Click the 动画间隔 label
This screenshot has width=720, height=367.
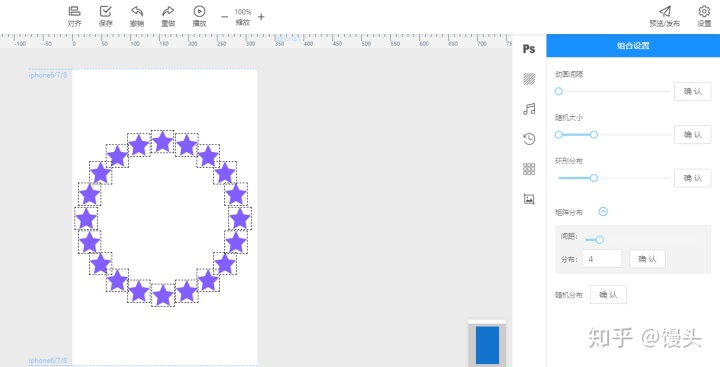point(569,74)
